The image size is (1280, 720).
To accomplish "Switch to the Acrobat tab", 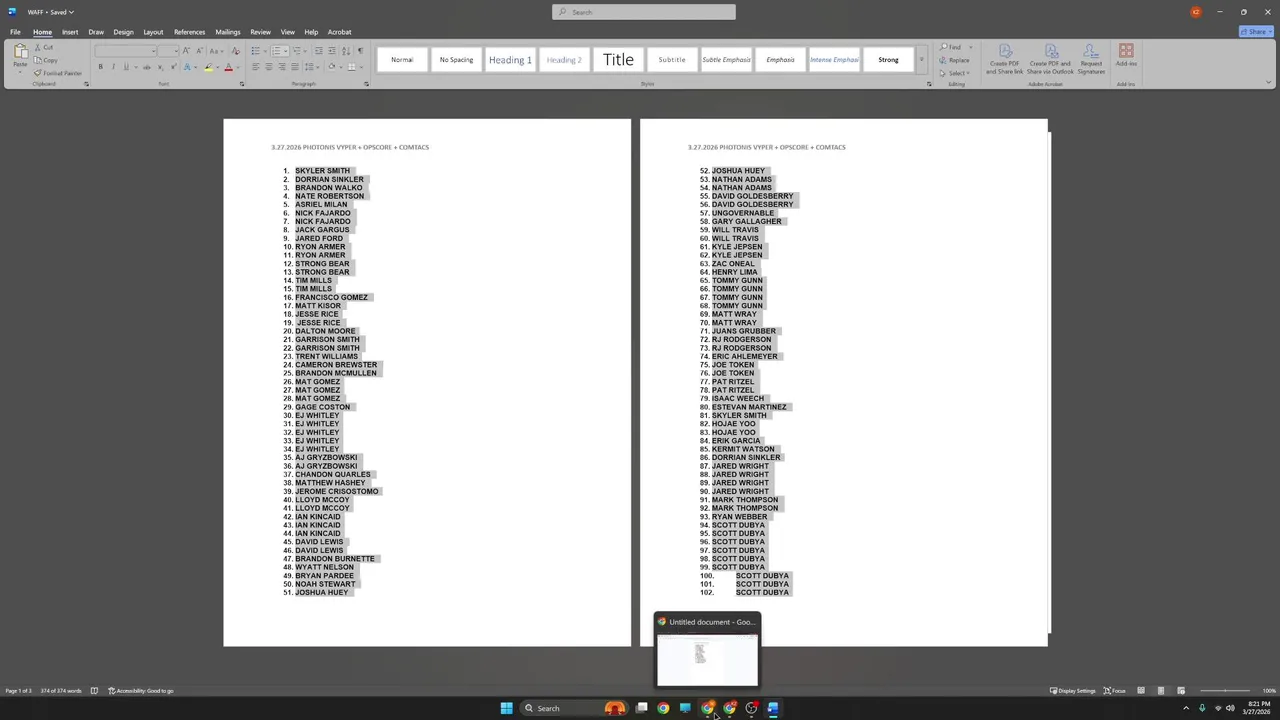I will click(338, 32).
